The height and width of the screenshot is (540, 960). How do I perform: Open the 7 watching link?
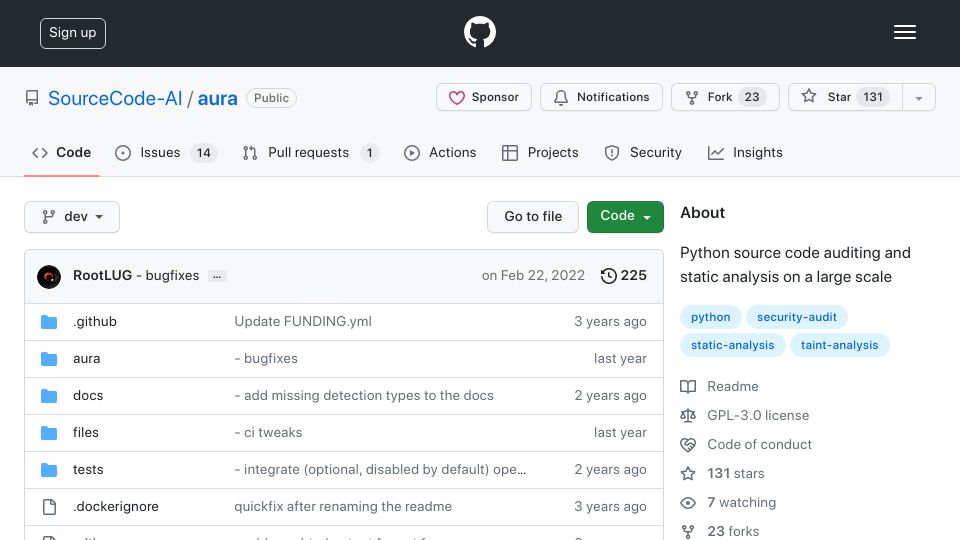[728, 503]
